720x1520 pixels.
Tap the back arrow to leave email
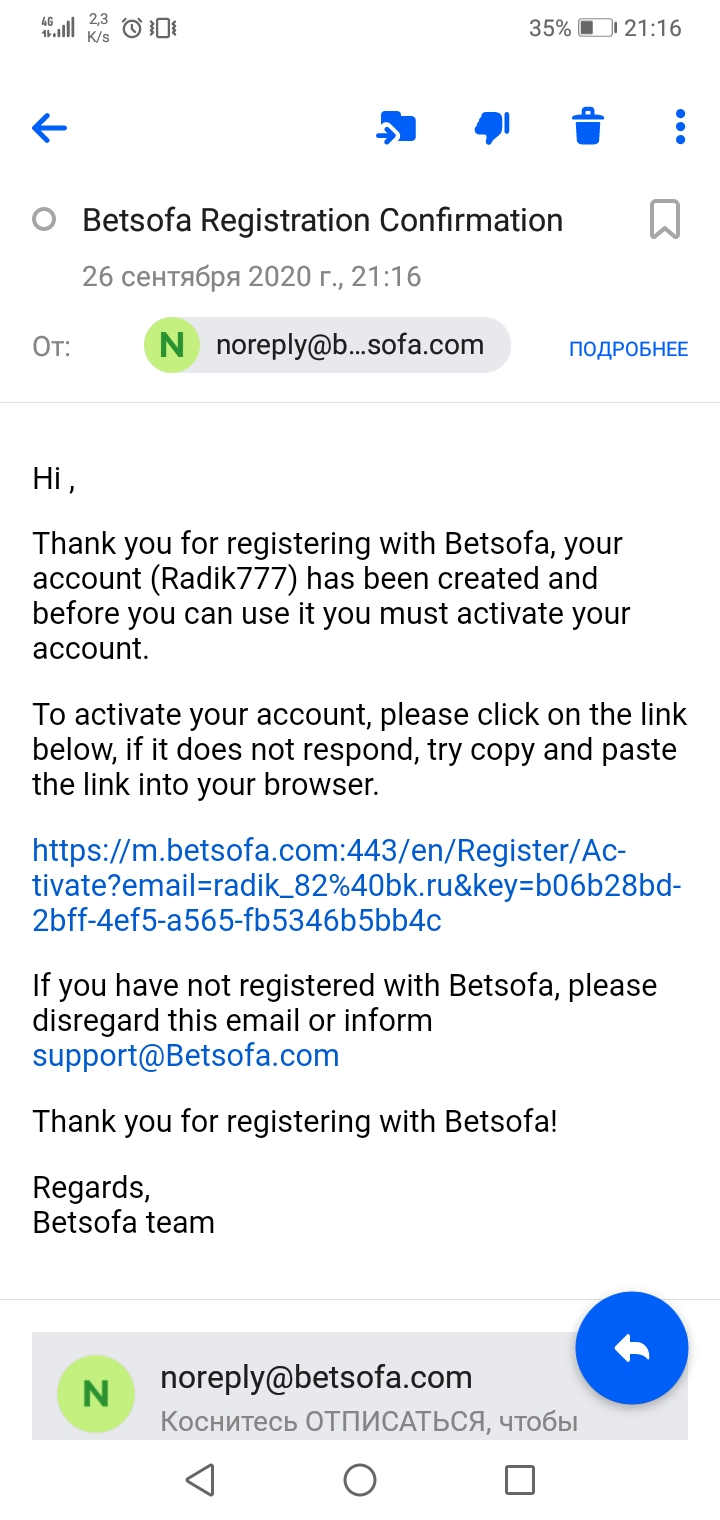(49, 127)
